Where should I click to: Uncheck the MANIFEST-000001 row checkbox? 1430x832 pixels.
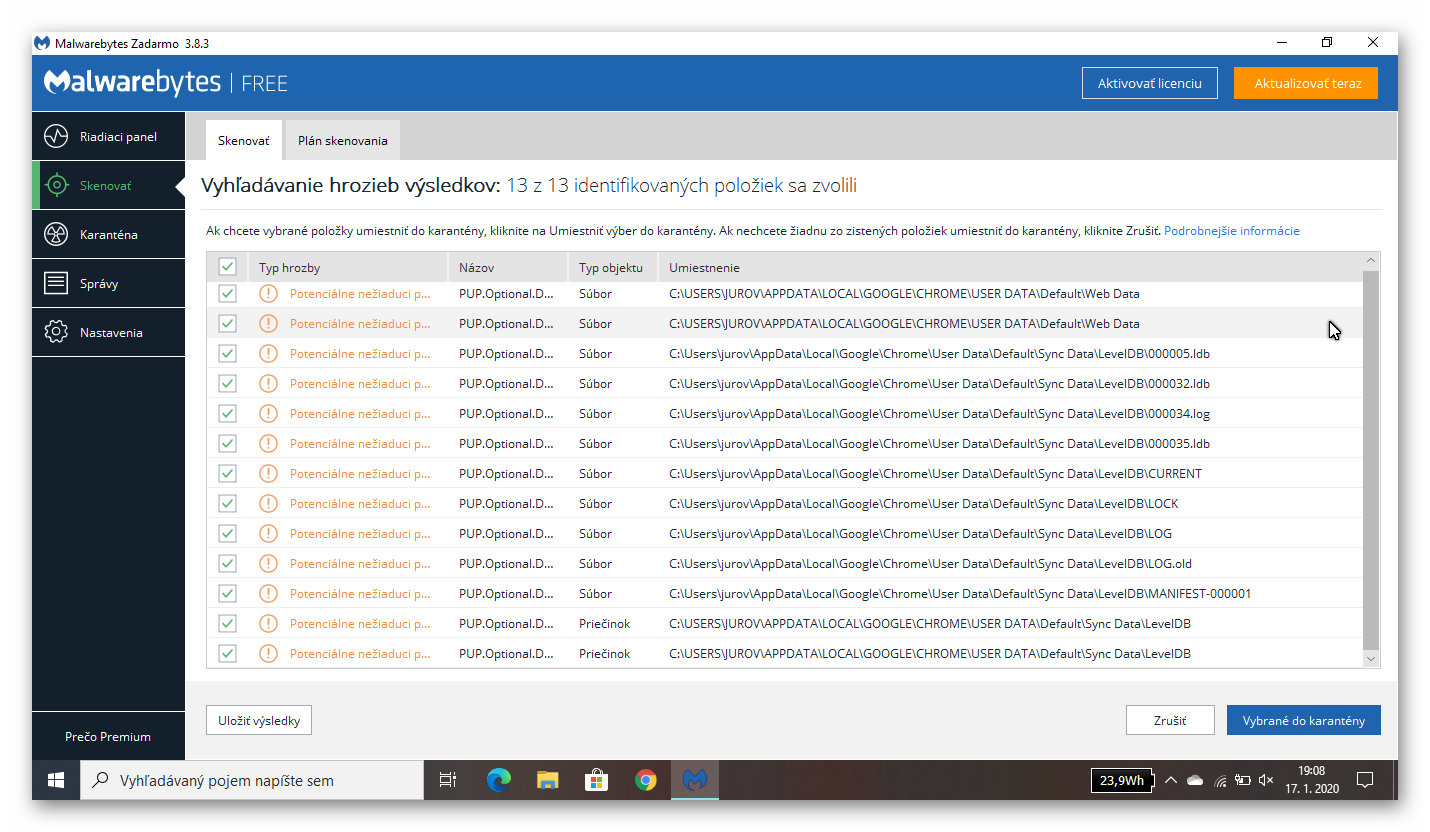(x=227, y=593)
